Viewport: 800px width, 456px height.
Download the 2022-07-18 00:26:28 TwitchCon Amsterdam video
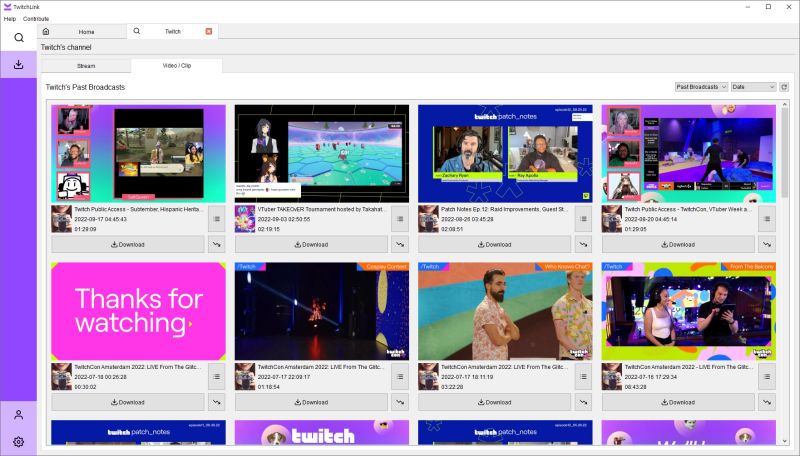coord(128,402)
